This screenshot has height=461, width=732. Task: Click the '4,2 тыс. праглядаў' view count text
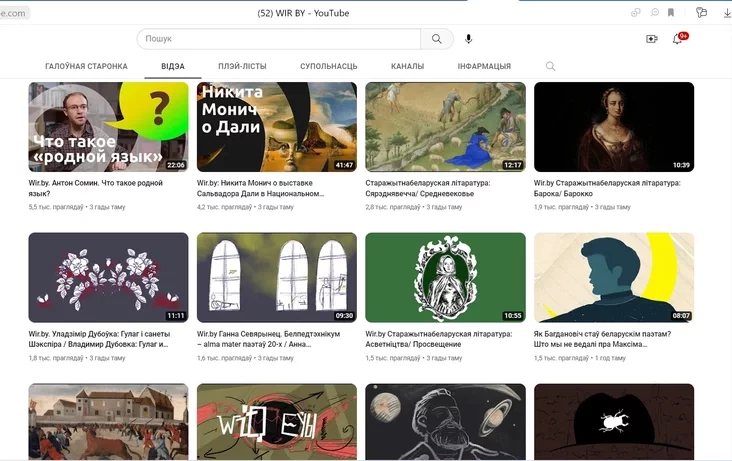click(224, 207)
